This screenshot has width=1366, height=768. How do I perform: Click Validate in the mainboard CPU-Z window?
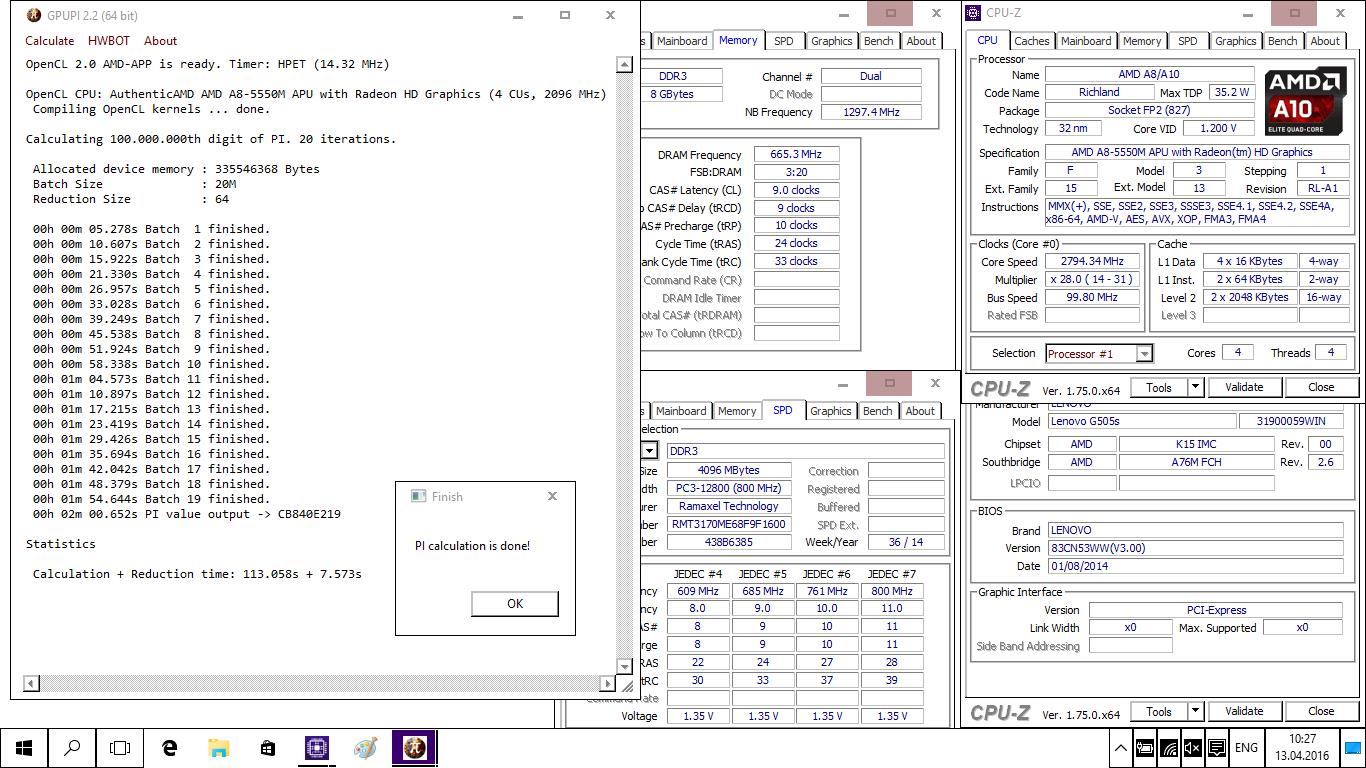tap(1244, 711)
